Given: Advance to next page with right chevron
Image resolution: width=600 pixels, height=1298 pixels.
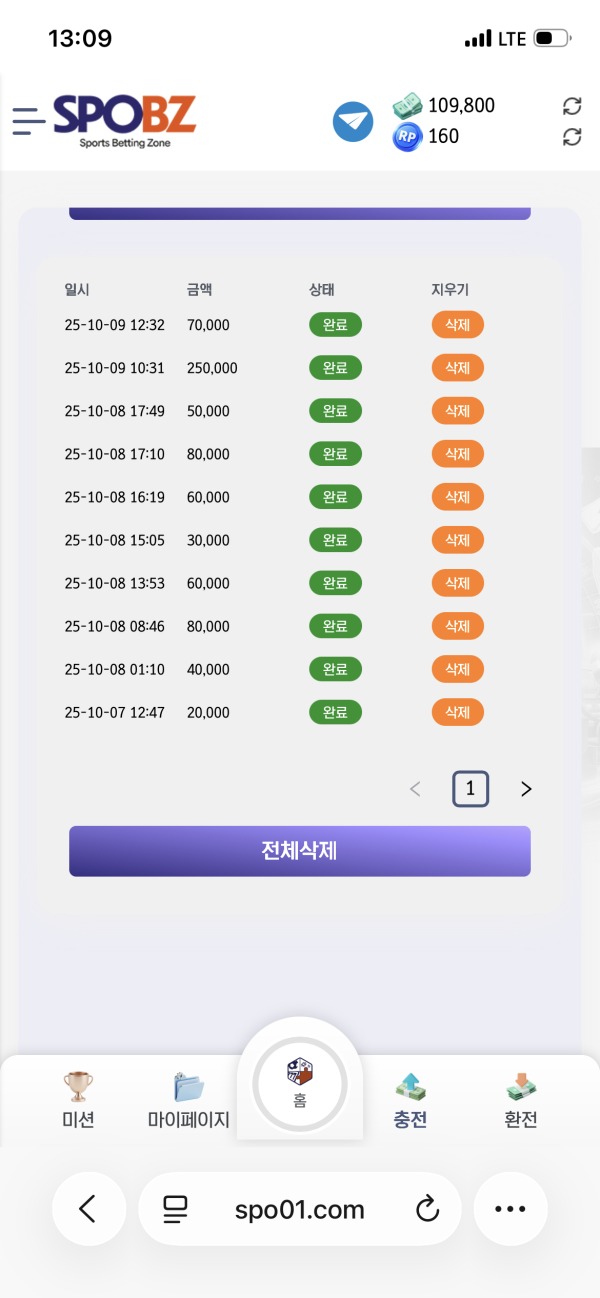Looking at the screenshot, I should click(526, 789).
